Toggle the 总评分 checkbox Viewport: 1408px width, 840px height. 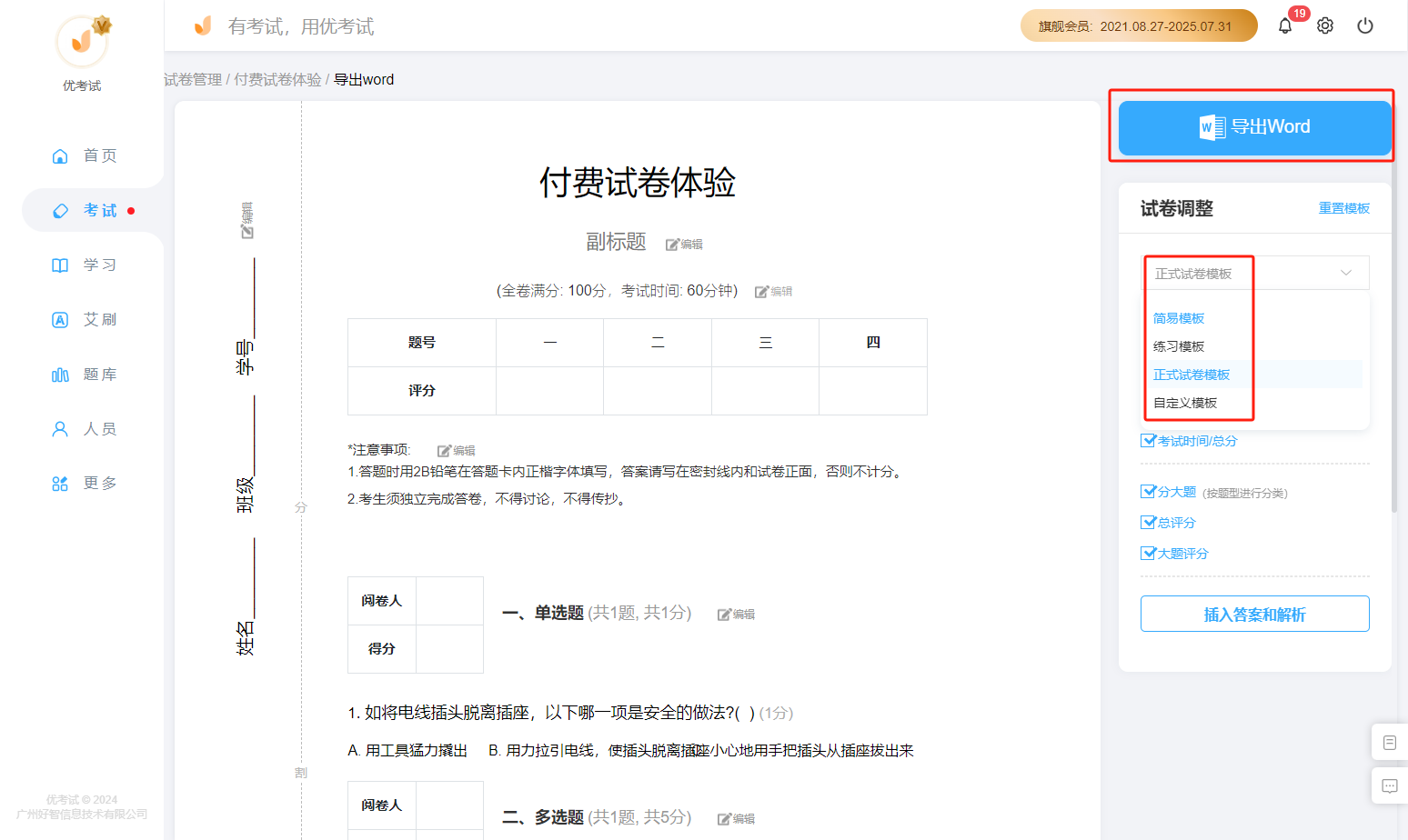coord(1148,523)
